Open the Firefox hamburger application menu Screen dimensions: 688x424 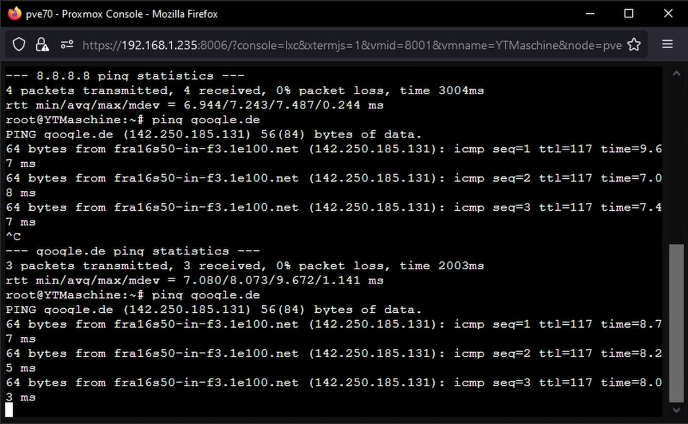[667, 44]
